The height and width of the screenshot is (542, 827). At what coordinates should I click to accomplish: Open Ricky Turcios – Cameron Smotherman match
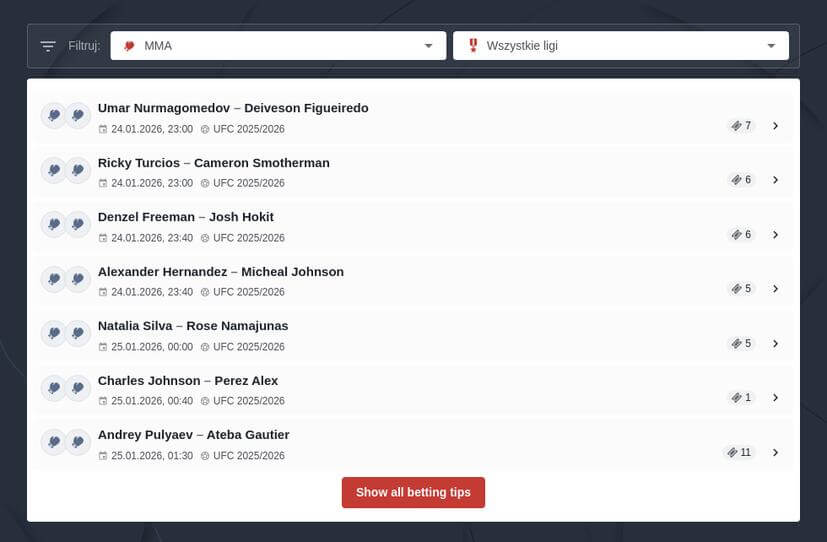pos(213,163)
